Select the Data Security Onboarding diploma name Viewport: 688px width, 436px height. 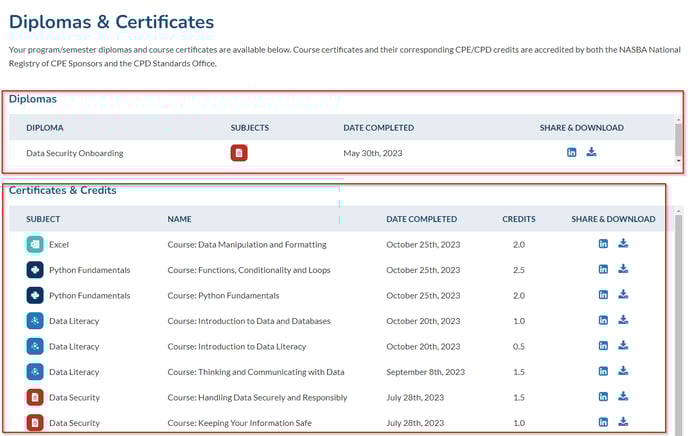pyautogui.click(x=75, y=153)
